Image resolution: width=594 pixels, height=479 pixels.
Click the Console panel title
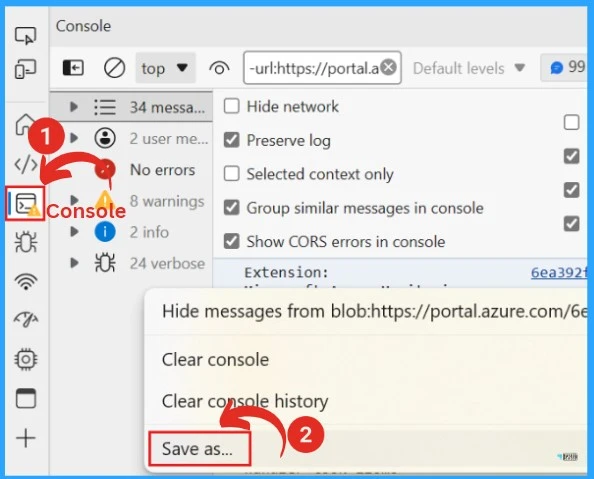click(83, 26)
